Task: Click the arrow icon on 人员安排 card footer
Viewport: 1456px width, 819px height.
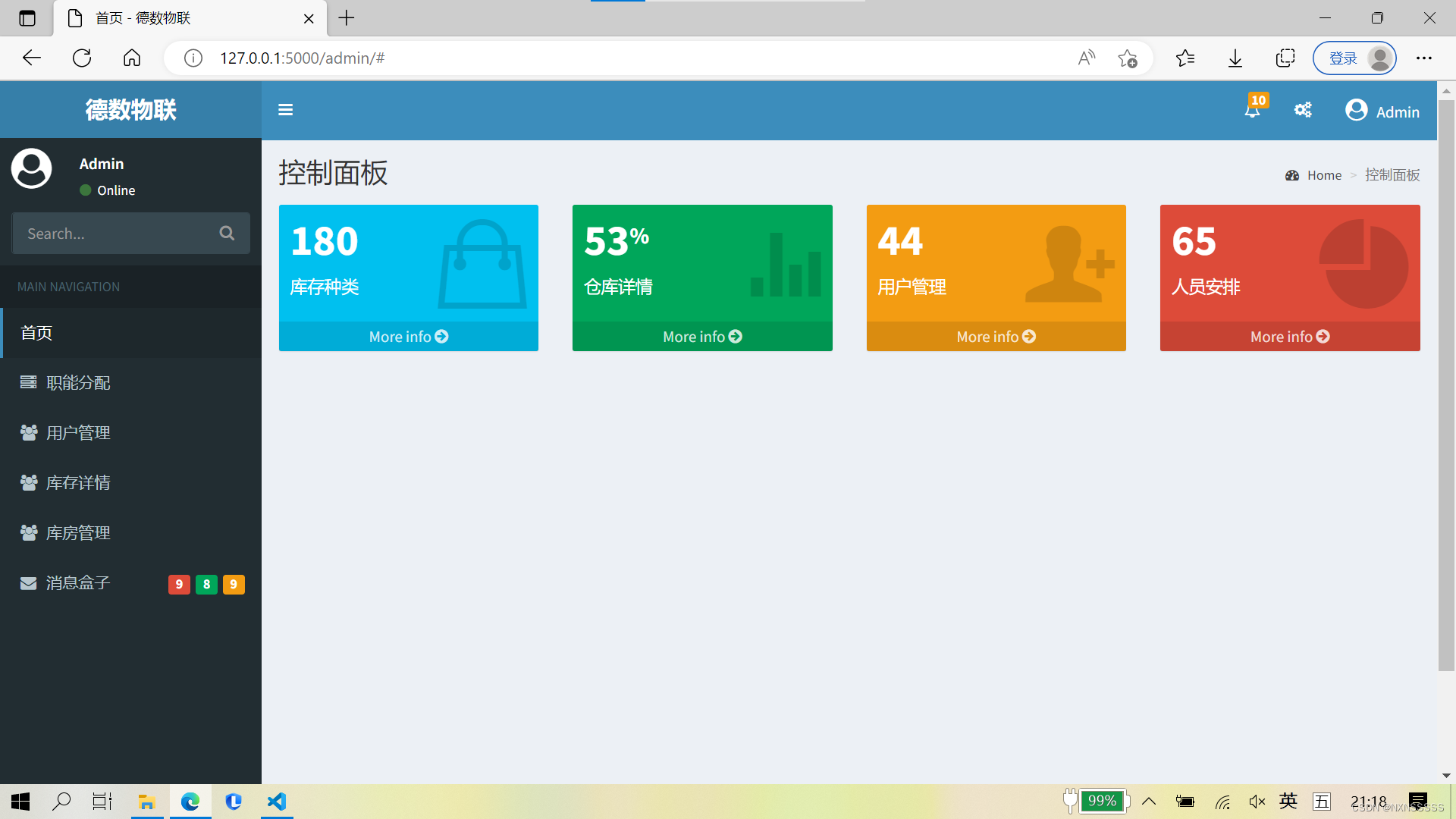Action: click(1323, 336)
